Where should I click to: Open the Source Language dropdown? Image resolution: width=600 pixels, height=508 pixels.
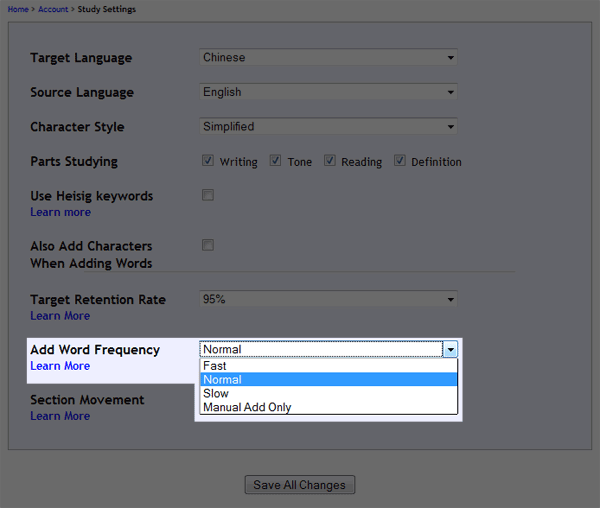[x=328, y=93]
